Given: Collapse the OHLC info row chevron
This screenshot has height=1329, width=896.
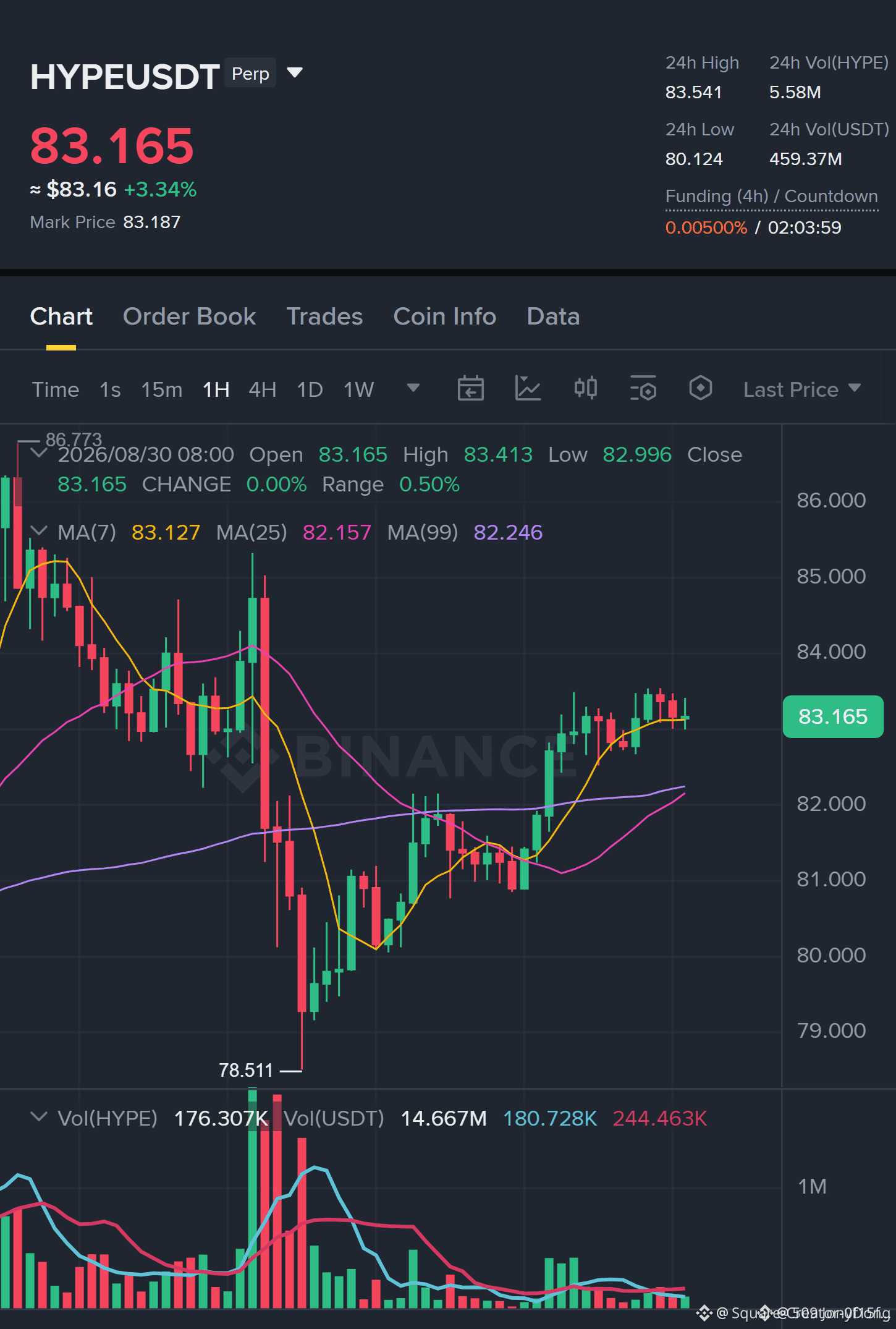Looking at the screenshot, I should click(x=39, y=453).
